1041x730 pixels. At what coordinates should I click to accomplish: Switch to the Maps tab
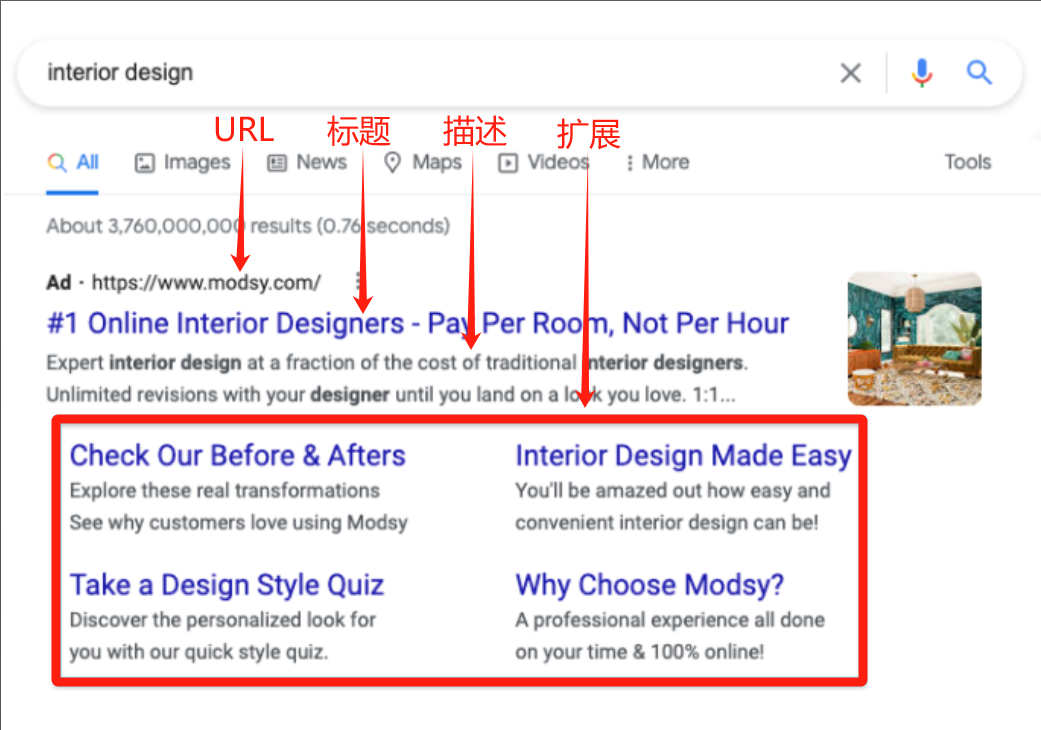423,163
